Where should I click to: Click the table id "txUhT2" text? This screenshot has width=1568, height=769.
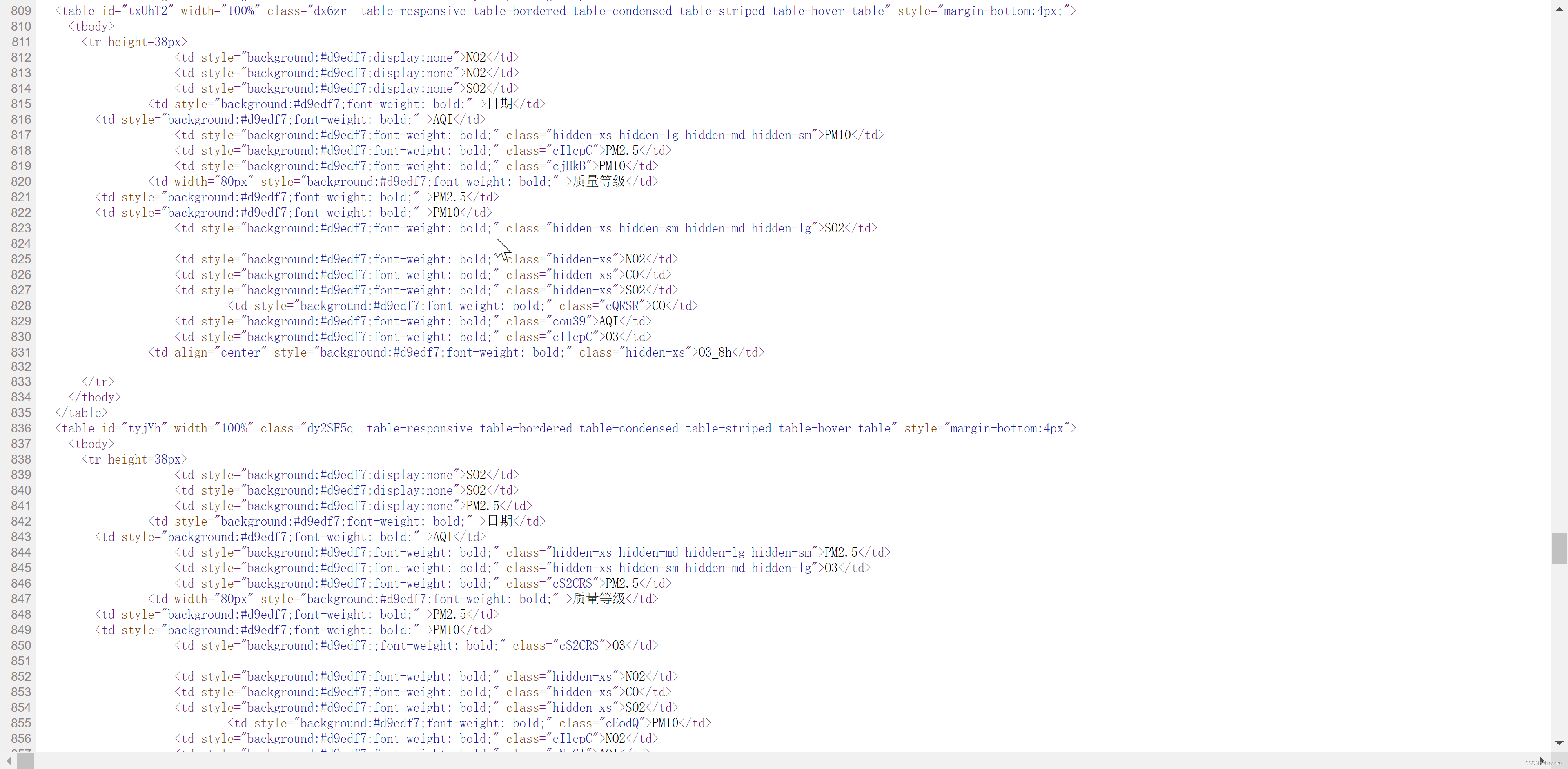(x=147, y=11)
